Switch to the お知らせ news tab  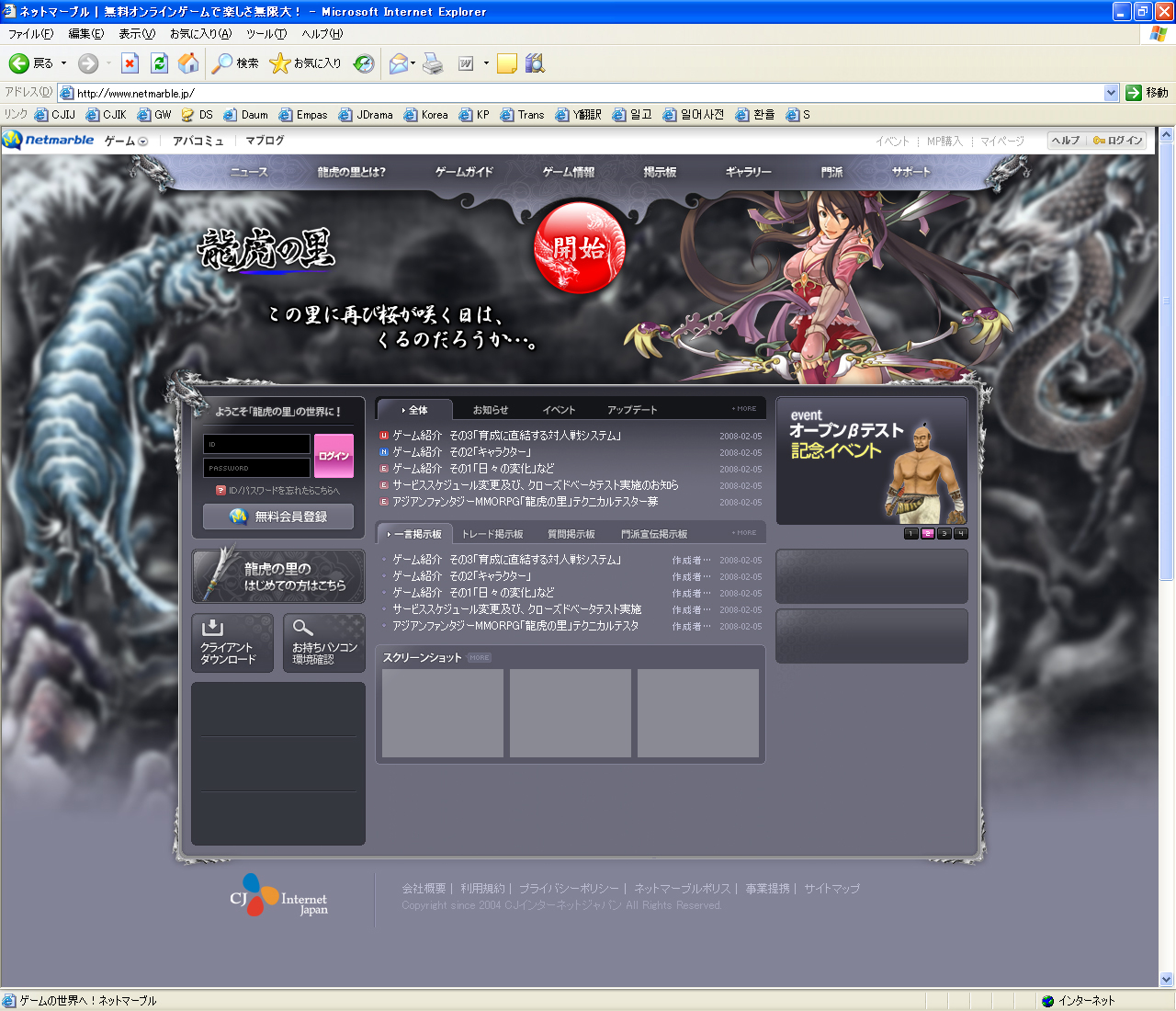coord(491,410)
